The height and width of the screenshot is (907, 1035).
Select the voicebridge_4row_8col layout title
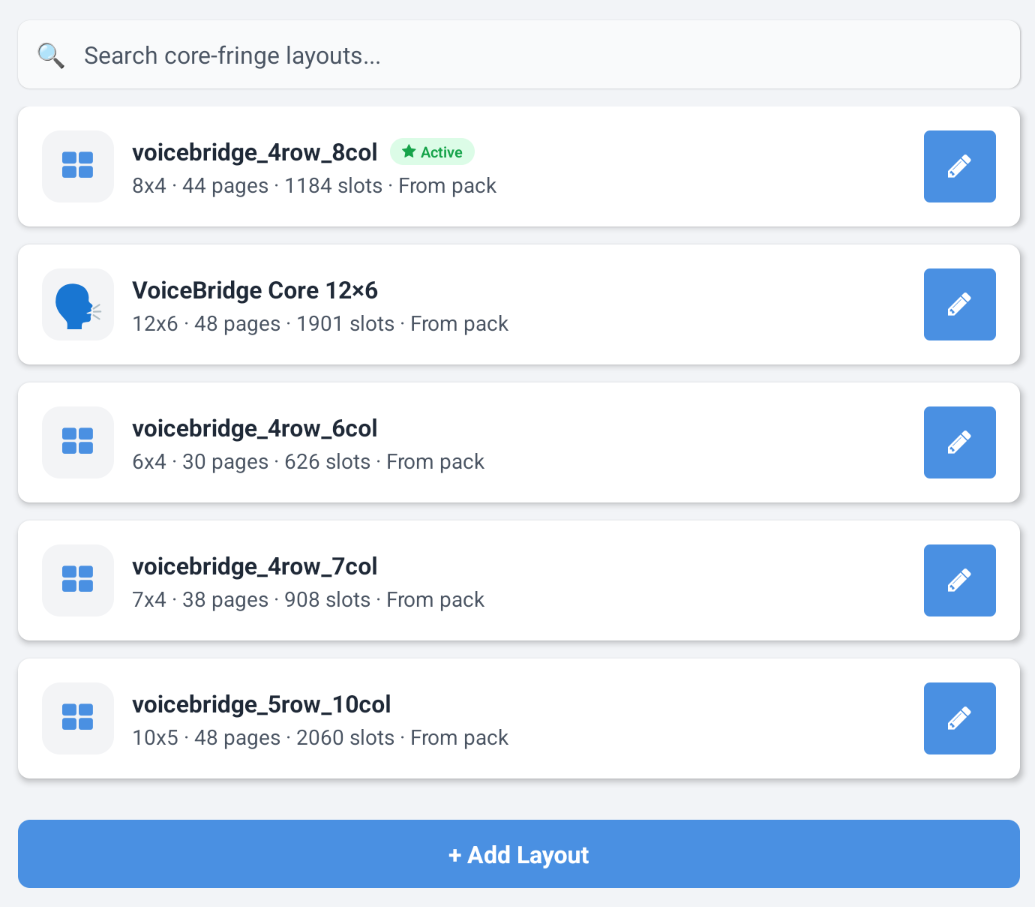point(254,152)
